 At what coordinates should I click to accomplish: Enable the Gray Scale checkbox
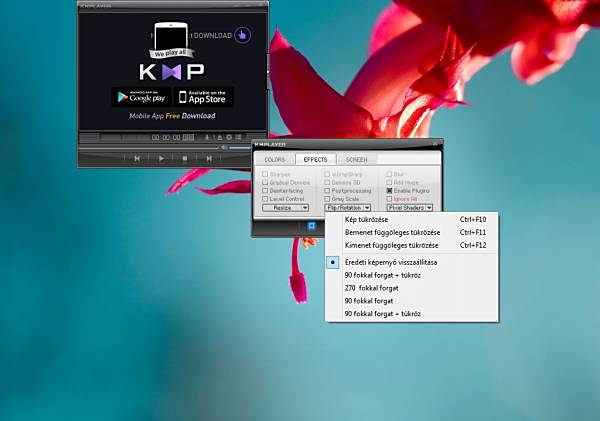pos(327,199)
